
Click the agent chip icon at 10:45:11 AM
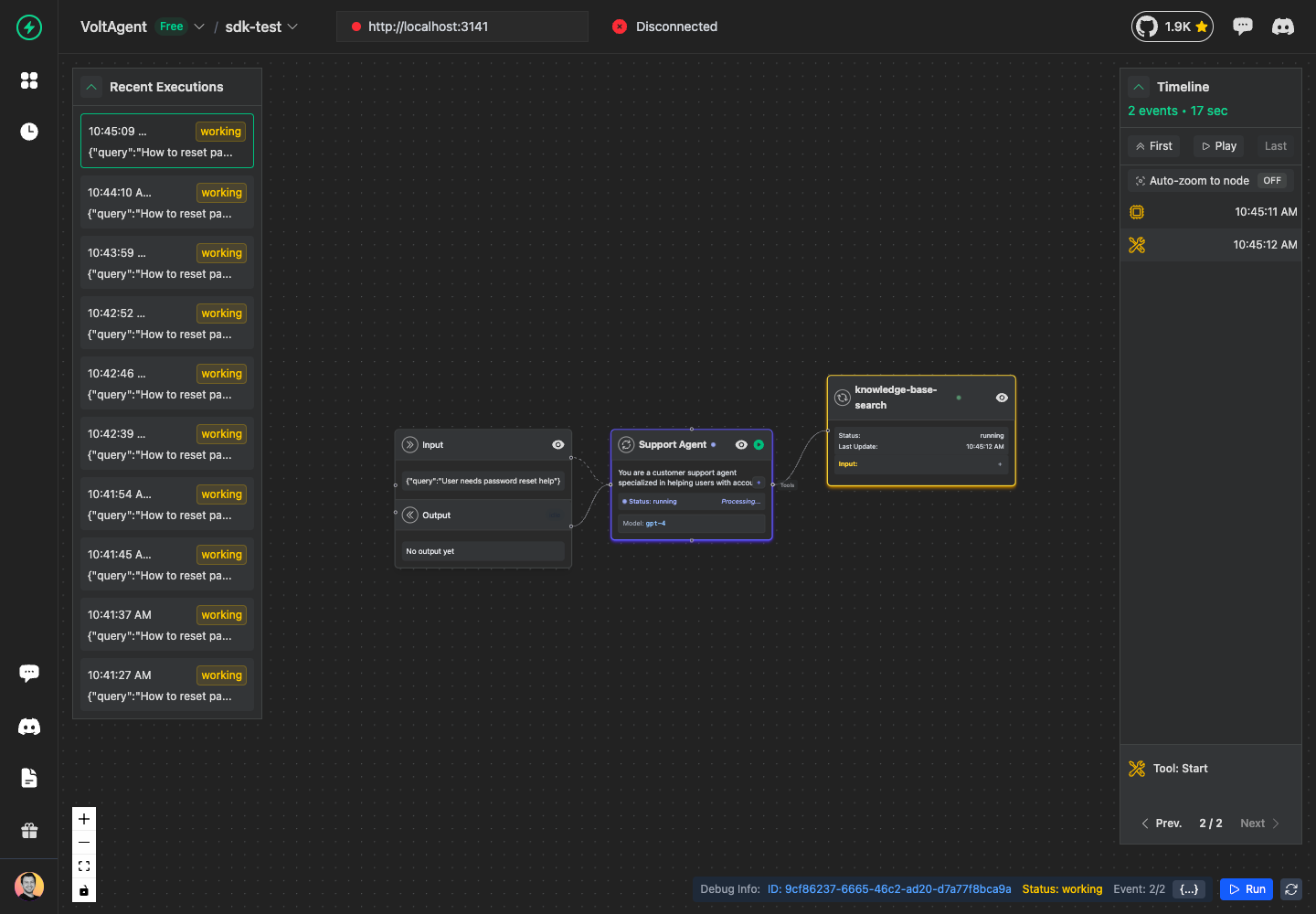point(1137,212)
